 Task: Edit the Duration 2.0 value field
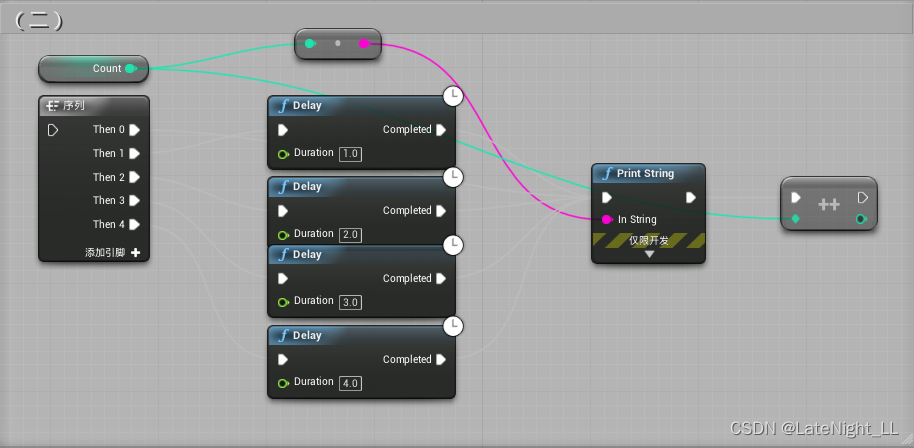pos(350,235)
